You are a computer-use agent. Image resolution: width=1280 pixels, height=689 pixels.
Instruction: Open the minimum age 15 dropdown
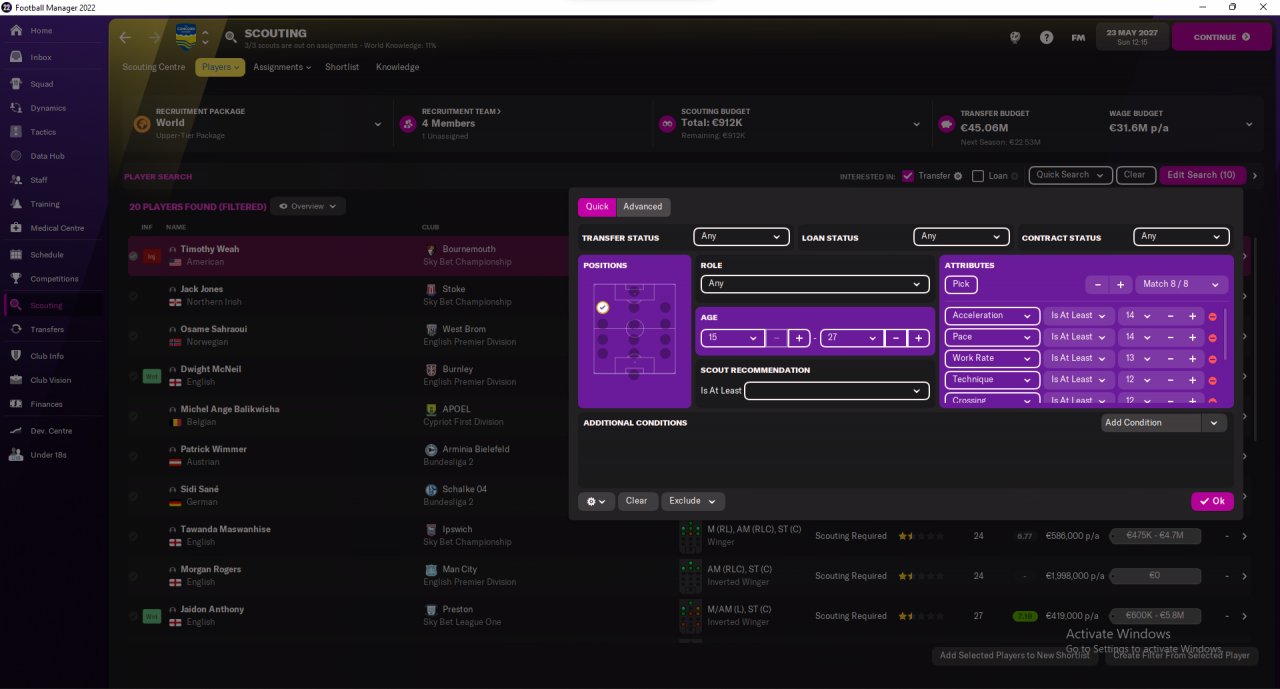click(733, 338)
